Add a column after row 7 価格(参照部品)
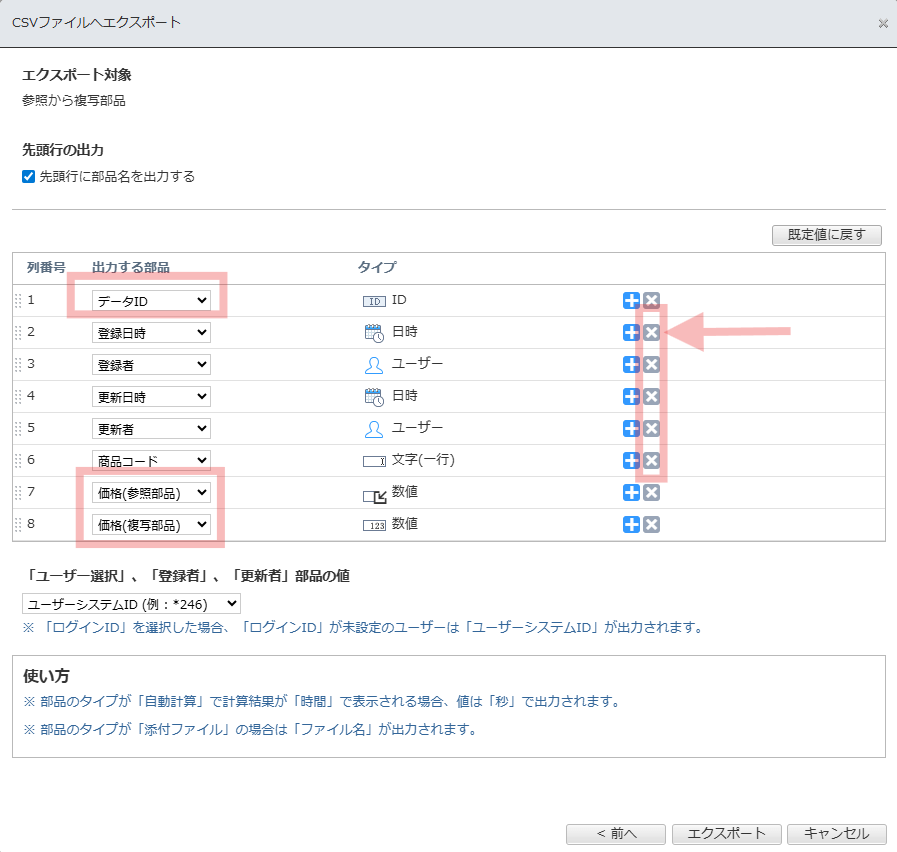 (631, 493)
